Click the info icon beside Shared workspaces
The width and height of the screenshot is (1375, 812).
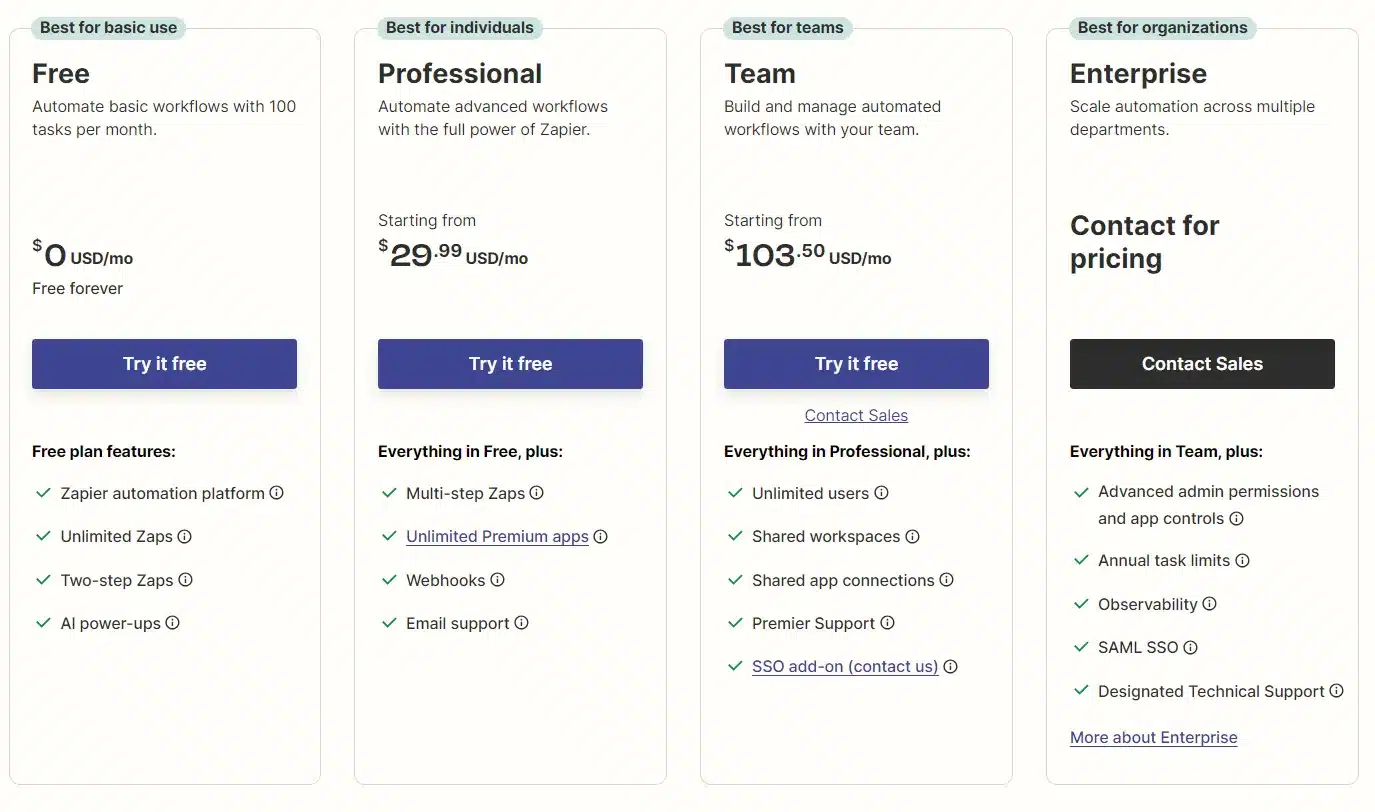[x=911, y=536]
